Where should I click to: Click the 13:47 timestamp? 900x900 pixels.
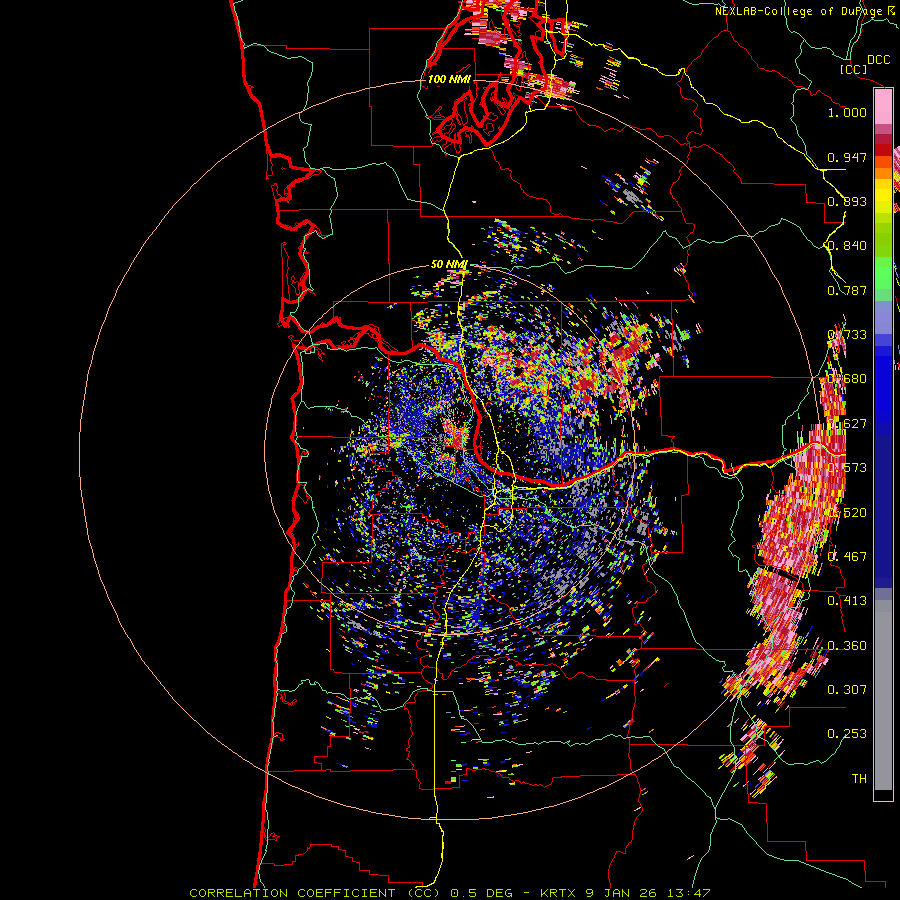(x=688, y=893)
